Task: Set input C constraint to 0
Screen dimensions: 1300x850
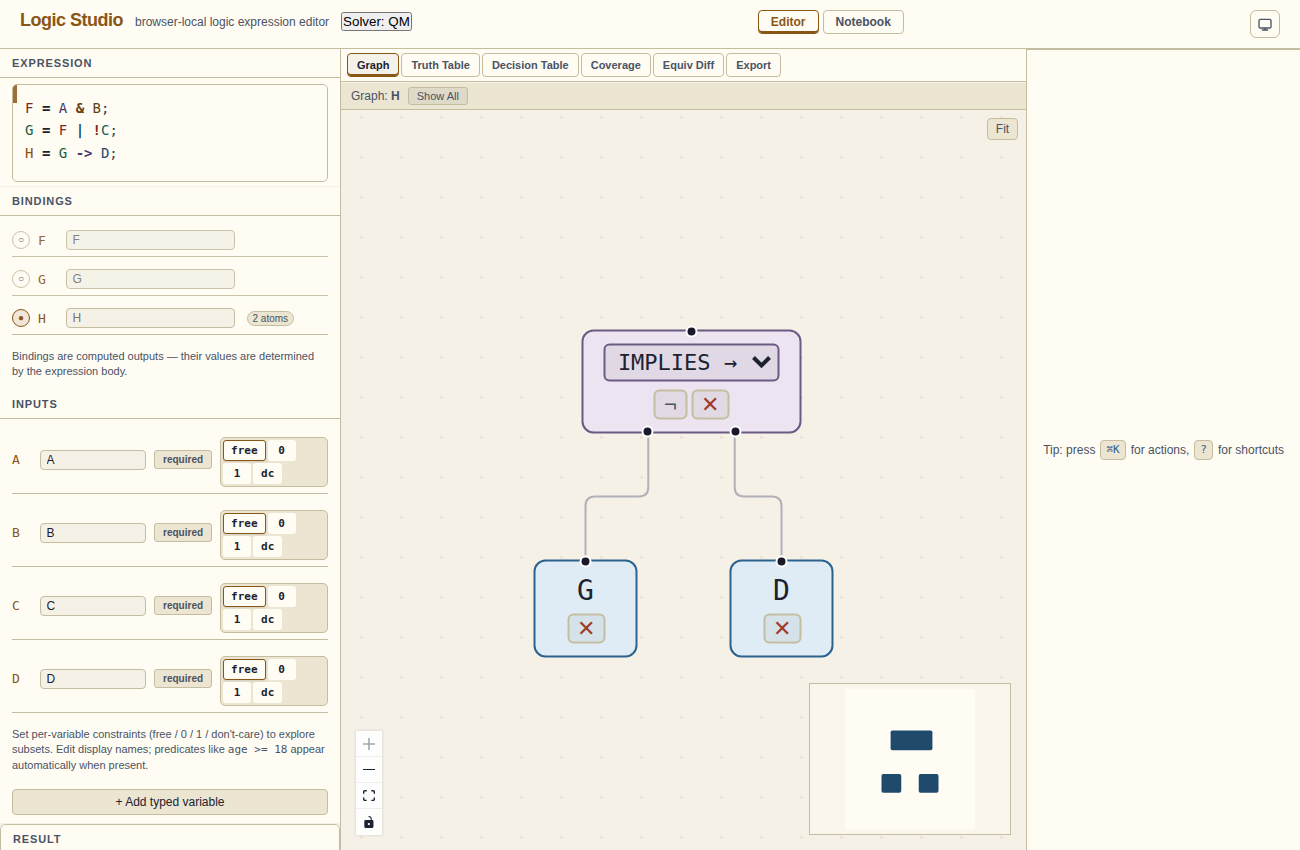Action: pos(281,596)
